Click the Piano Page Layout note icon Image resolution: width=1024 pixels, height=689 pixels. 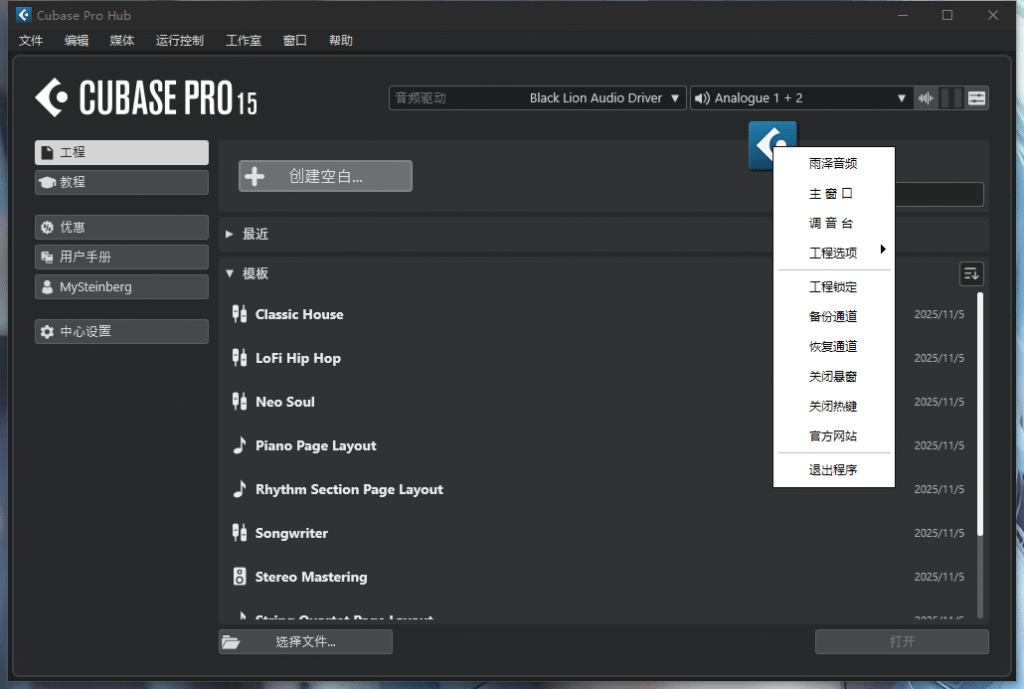click(x=240, y=445)
